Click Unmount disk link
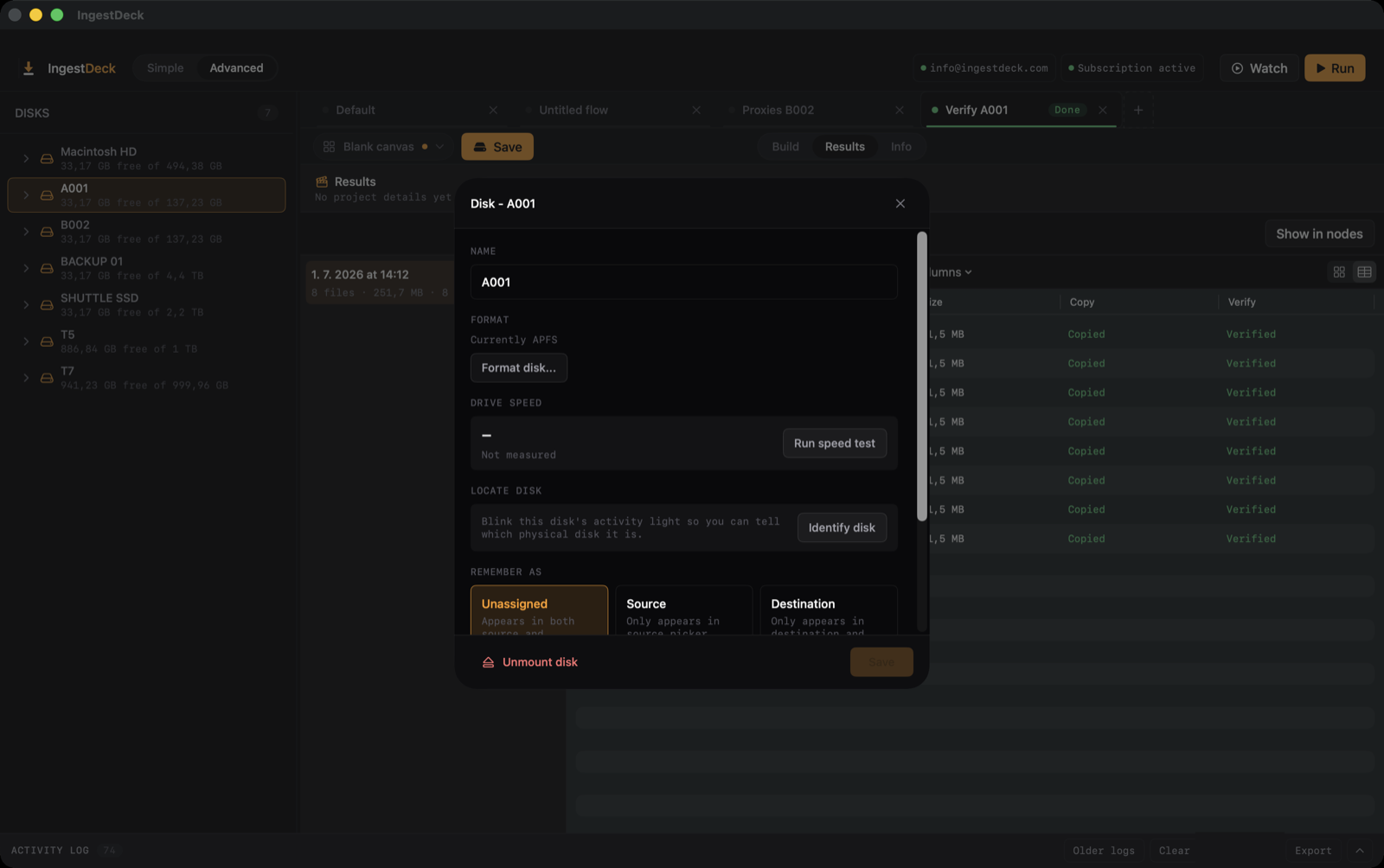The height and width of the screenshot is (868, 1384). click(530, 662)
